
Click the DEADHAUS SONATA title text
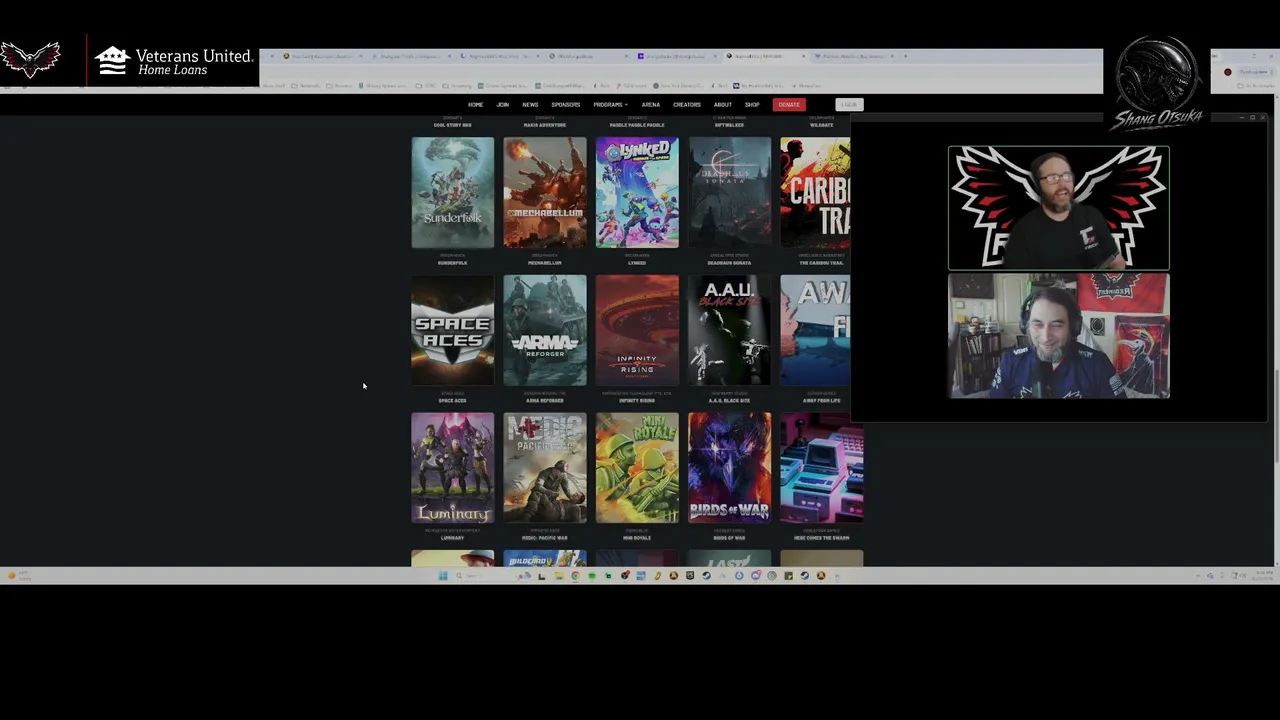(729, 263)
